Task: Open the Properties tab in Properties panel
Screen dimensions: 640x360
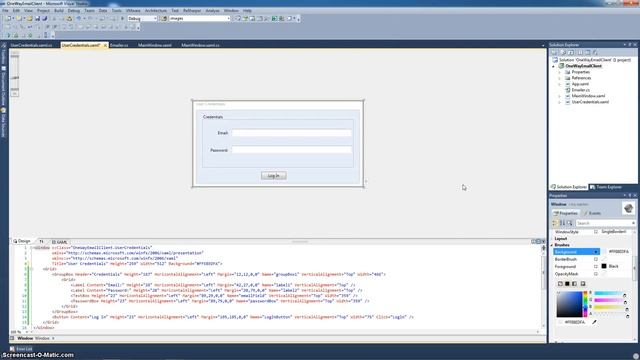Action: click(x=566, y=213)
